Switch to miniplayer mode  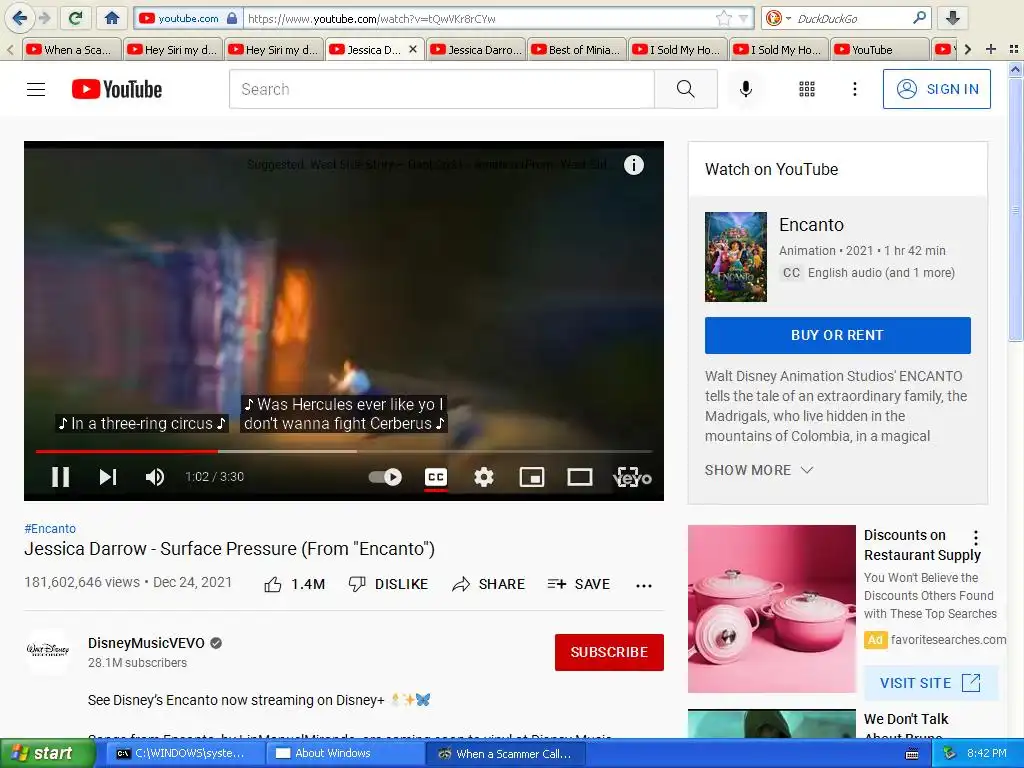tap(532, 477)
